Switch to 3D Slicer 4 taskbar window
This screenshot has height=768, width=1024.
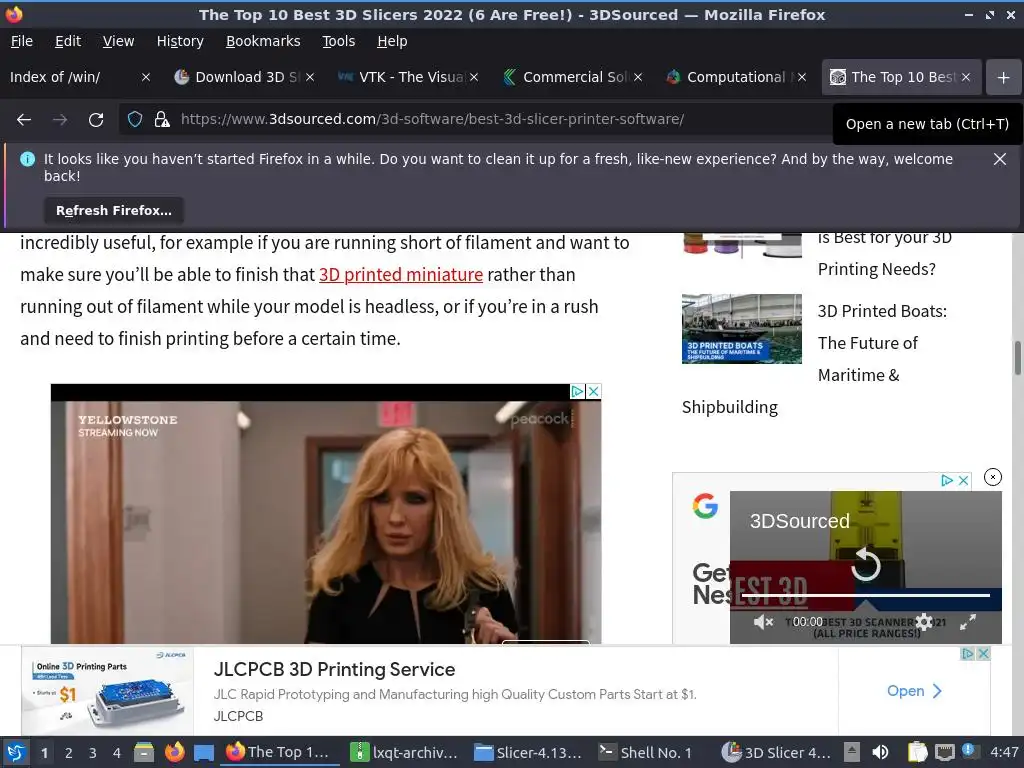[x=776, y=753]
